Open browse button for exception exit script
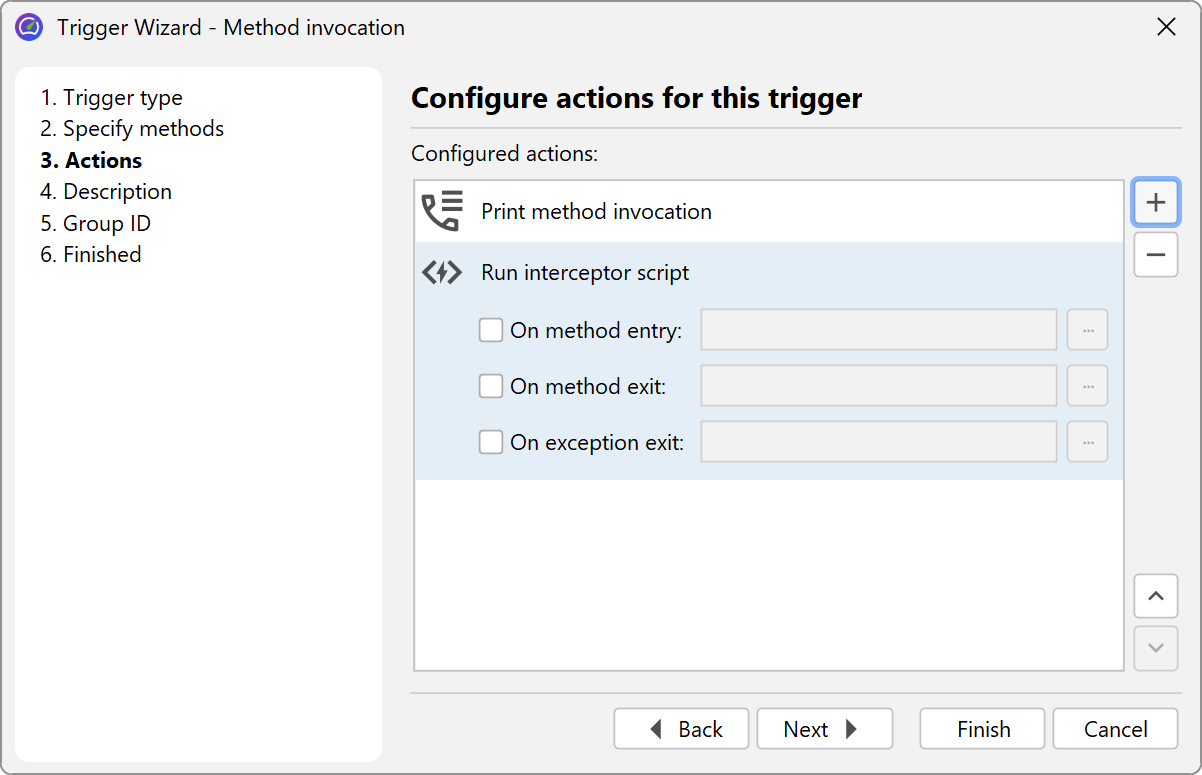The image size is (1202, 775). 1087,442
